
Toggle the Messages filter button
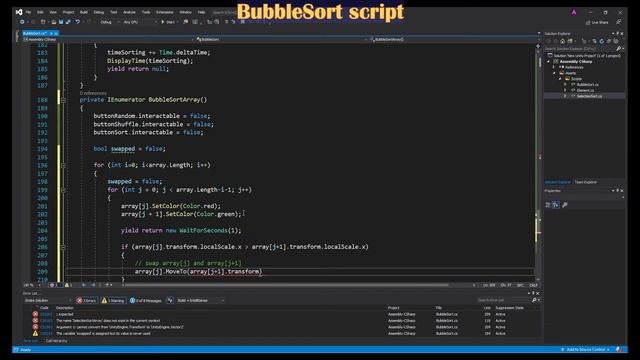pyautogui.click(x=145, y=300)
